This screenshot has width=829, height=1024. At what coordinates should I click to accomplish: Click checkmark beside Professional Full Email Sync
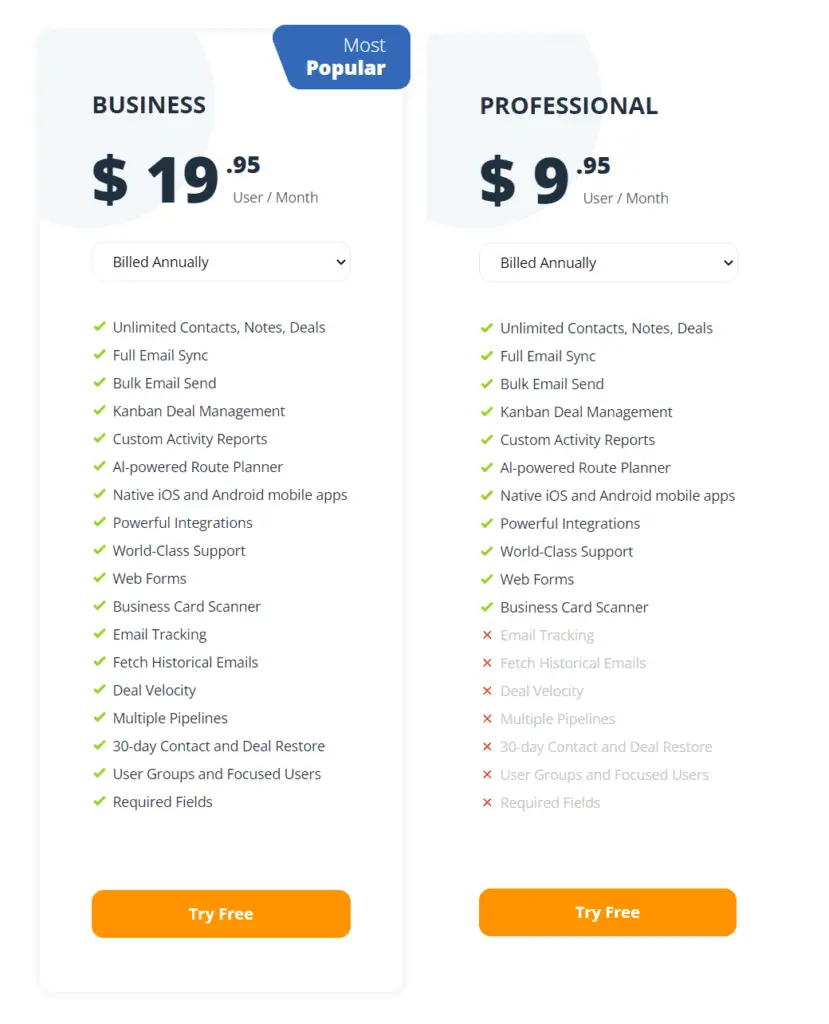pyautogui.click(x=487, y=355)
